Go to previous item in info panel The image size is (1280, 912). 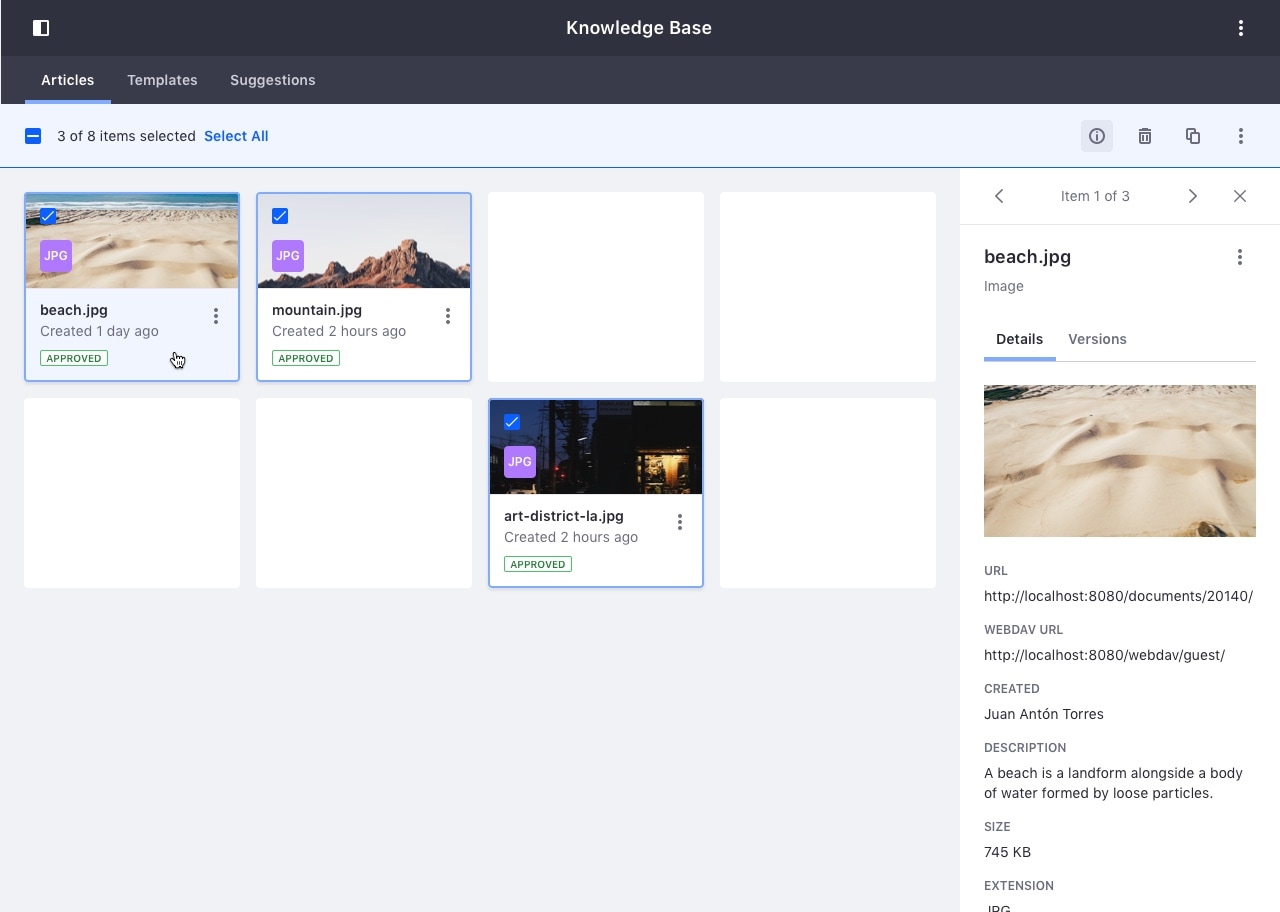pos(999,196)
